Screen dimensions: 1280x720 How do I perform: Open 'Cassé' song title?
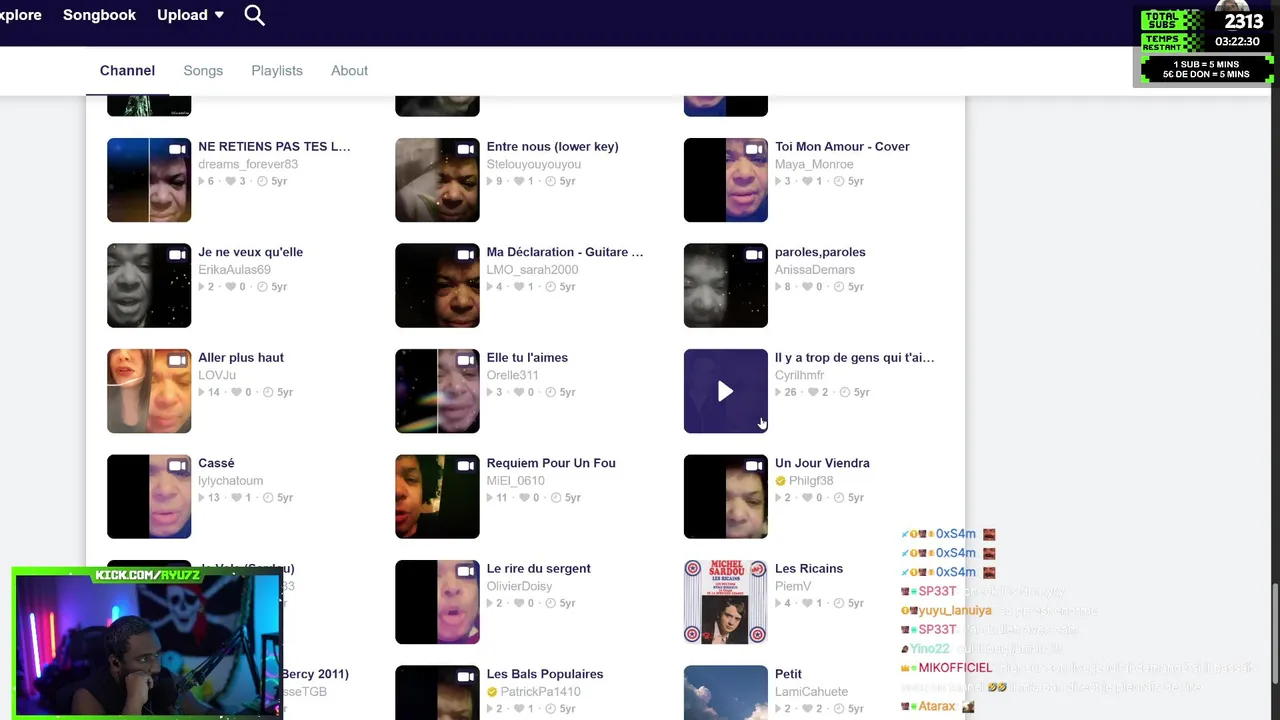pyautogui.click(x=216, y=463)
